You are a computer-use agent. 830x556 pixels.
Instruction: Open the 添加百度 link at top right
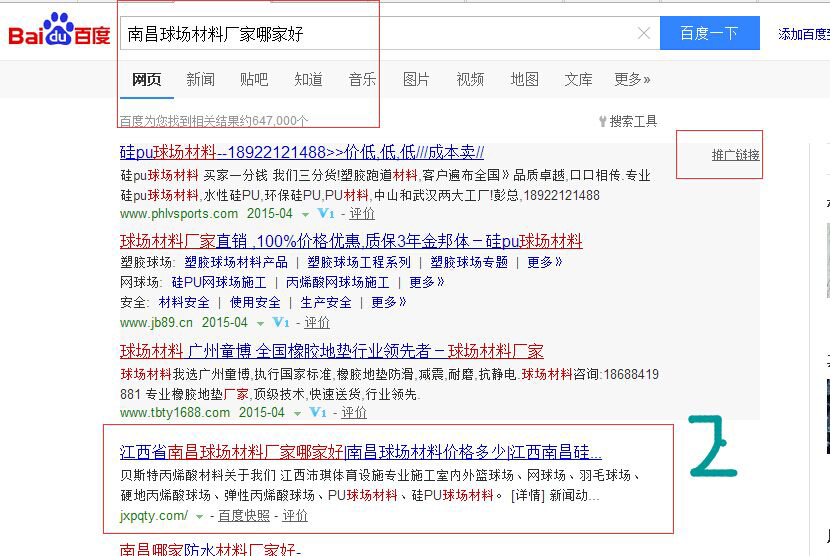[x=804, y=34]
